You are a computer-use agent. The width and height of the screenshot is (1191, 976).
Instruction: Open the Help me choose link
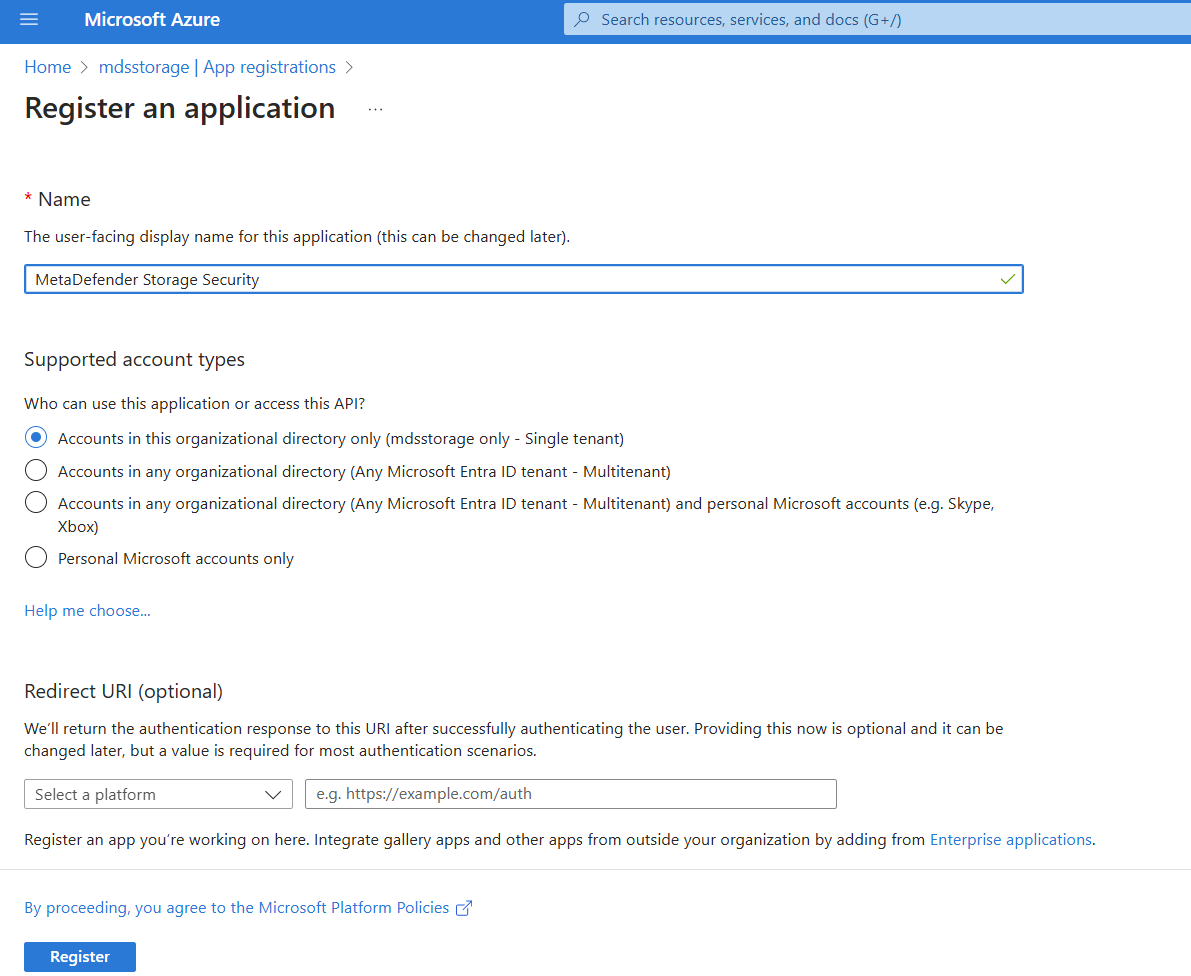(87, 611)
